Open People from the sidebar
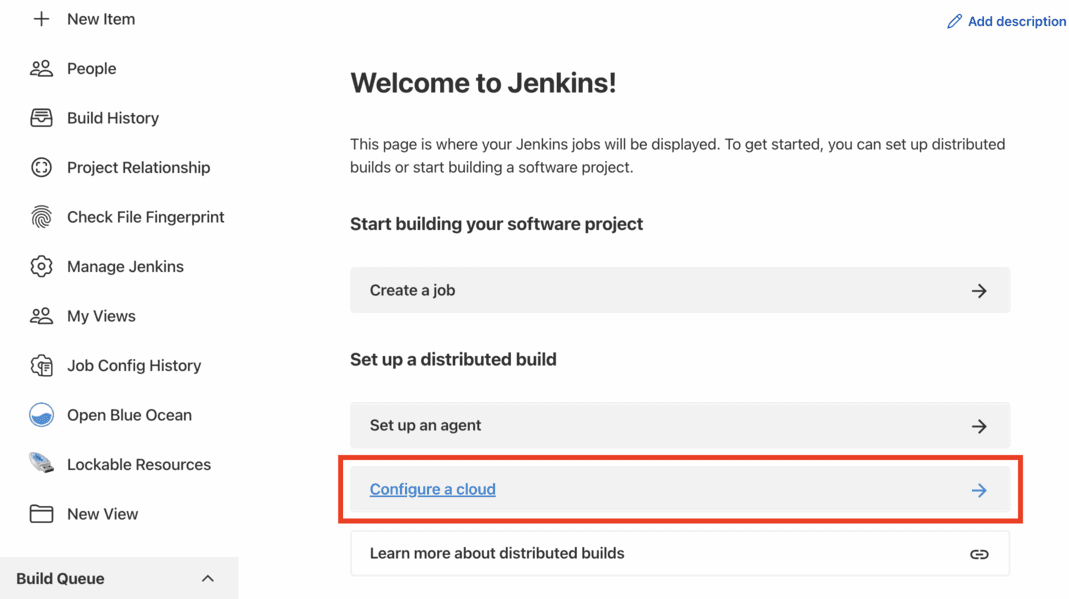Viewport: 1069px width, 599px height. (x=90, y=68)
